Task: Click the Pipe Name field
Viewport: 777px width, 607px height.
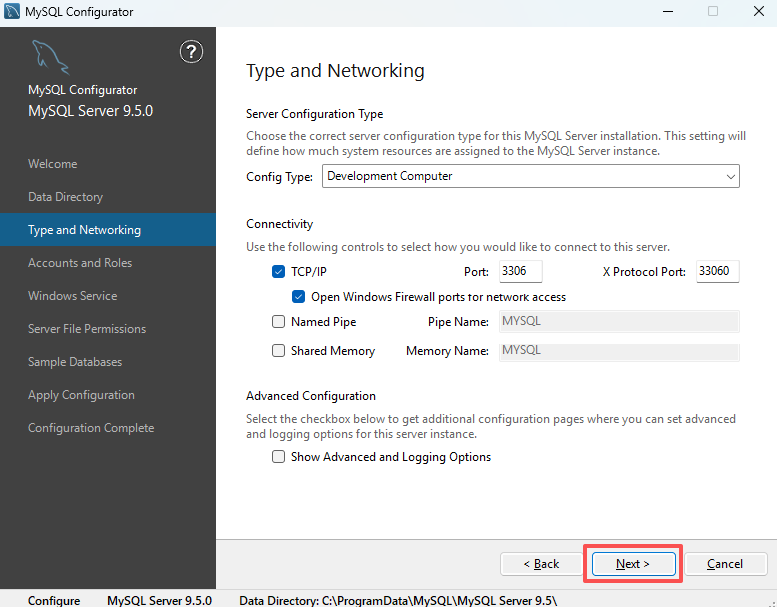Action: point(619,322)
